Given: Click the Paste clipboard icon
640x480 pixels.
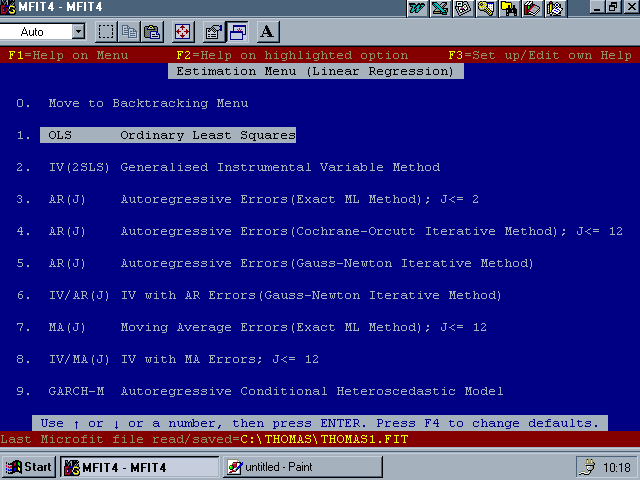Looking at the screenshot, I should (152, 32).
